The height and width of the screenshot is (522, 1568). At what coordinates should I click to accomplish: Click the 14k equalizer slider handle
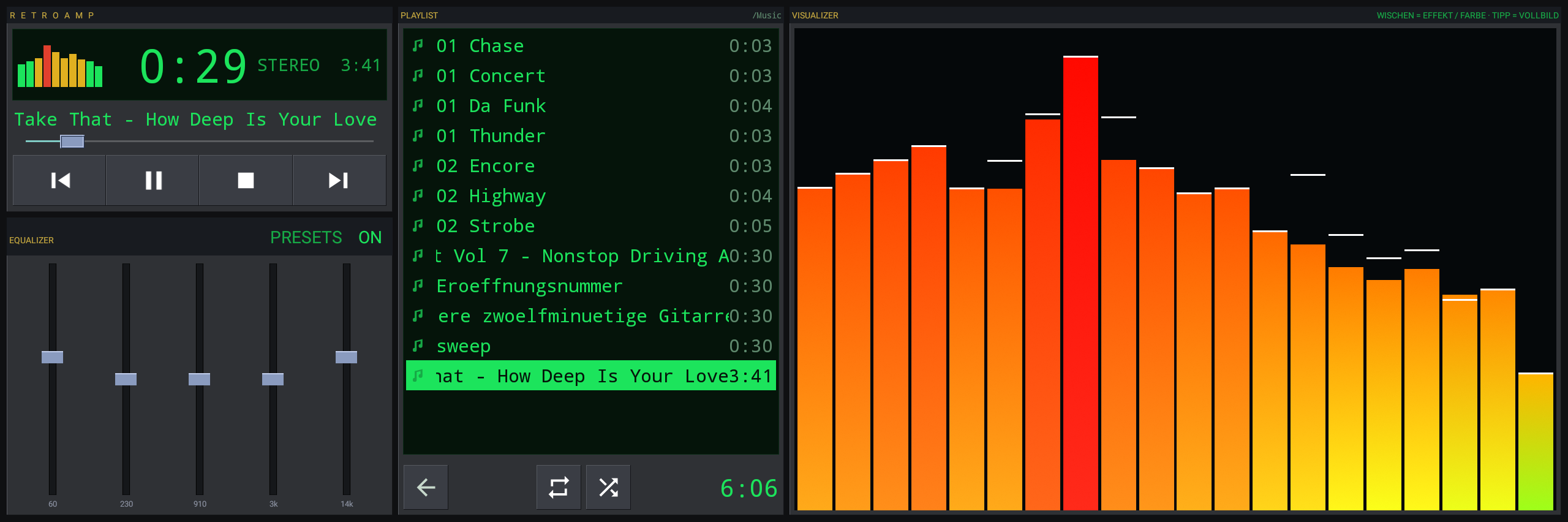coord(346,357)
